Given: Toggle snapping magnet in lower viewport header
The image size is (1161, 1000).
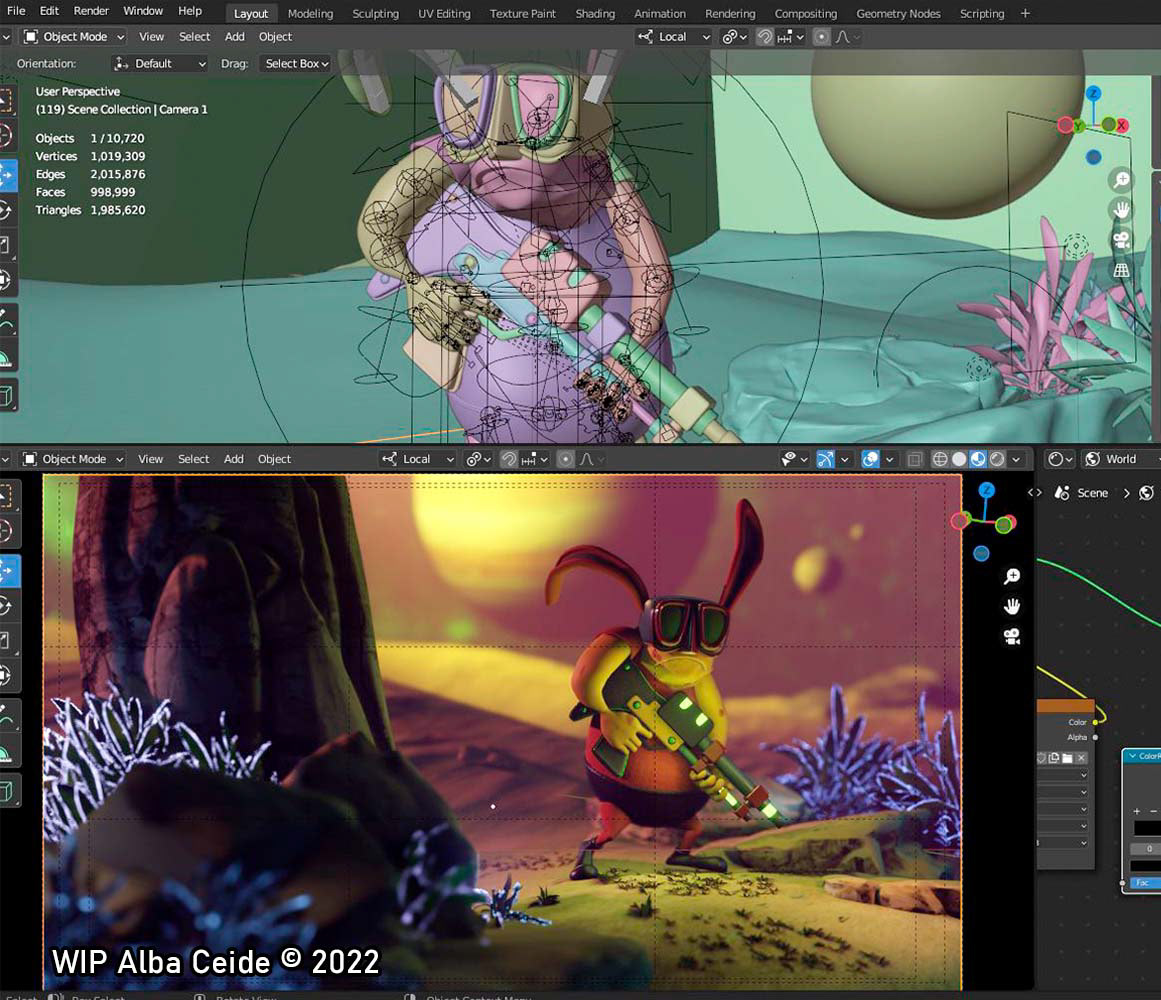Looking at the screenshot, I should point(509,460).
